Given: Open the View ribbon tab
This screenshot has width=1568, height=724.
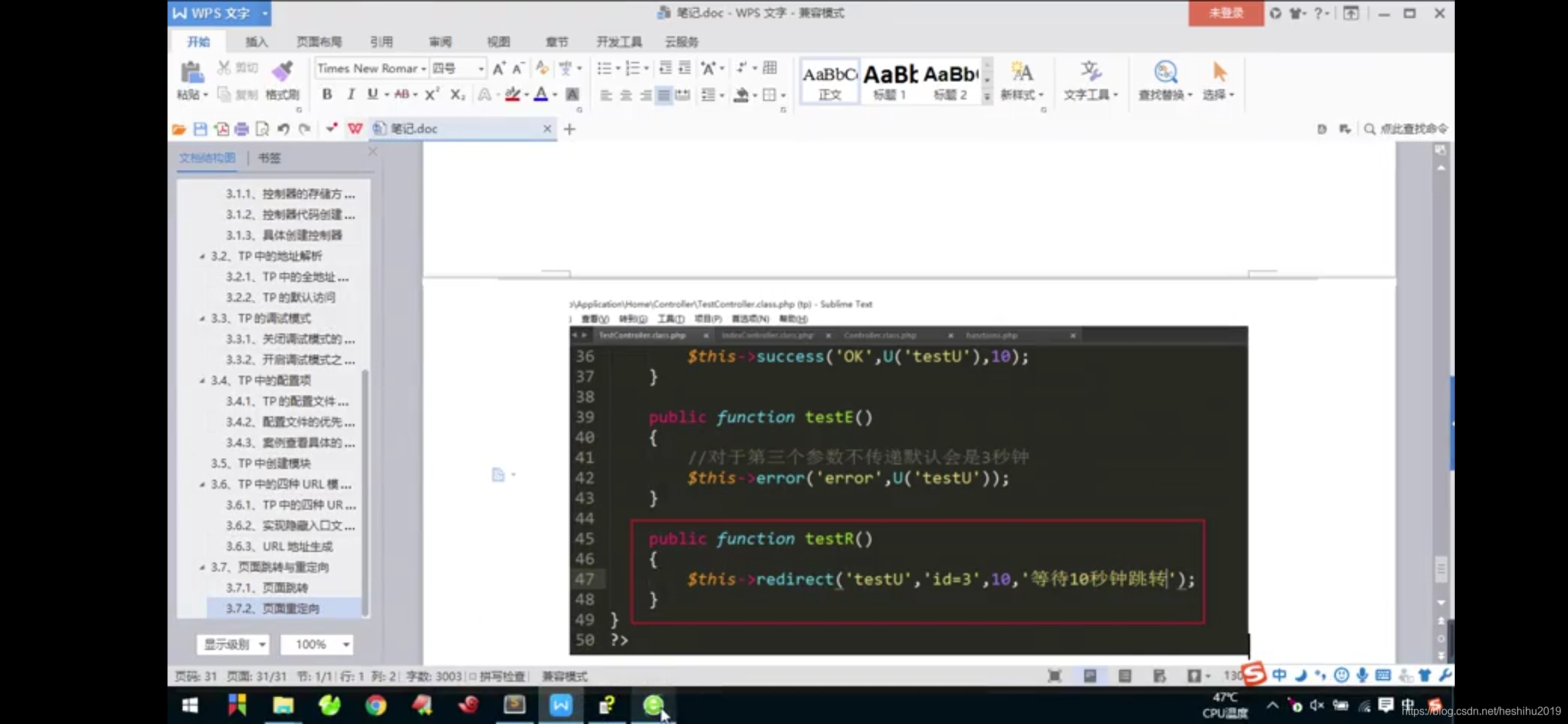Looking at the screenshot, I should (x=498, y=42).
